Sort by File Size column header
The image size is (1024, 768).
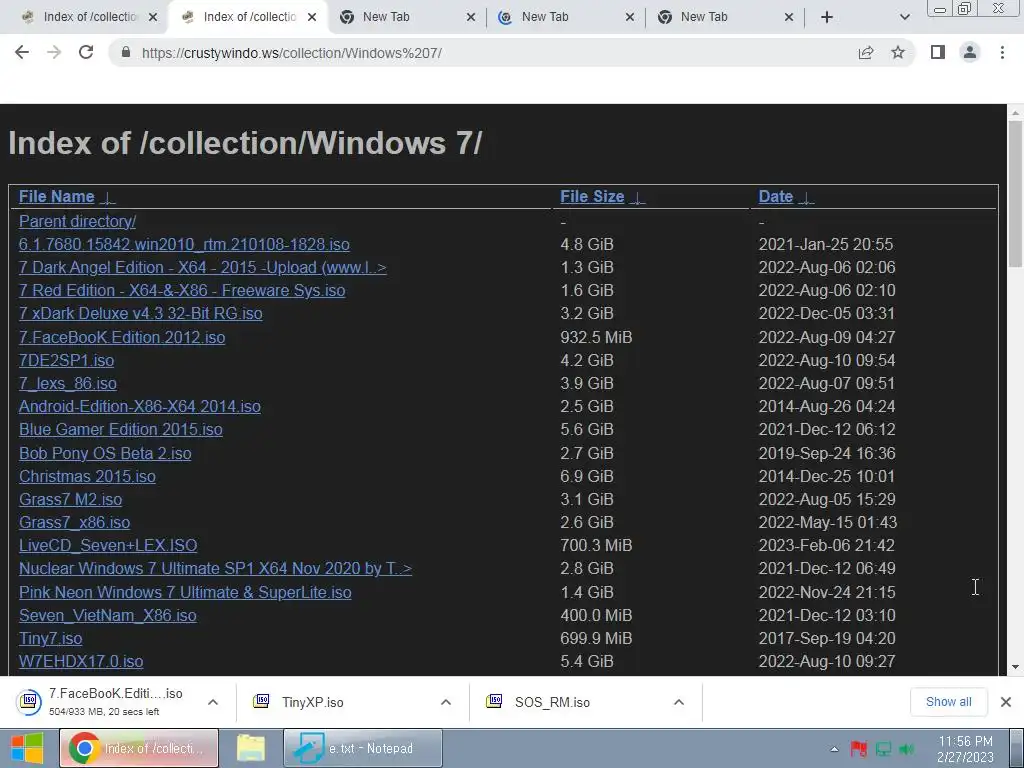click(x=592, y=197)
